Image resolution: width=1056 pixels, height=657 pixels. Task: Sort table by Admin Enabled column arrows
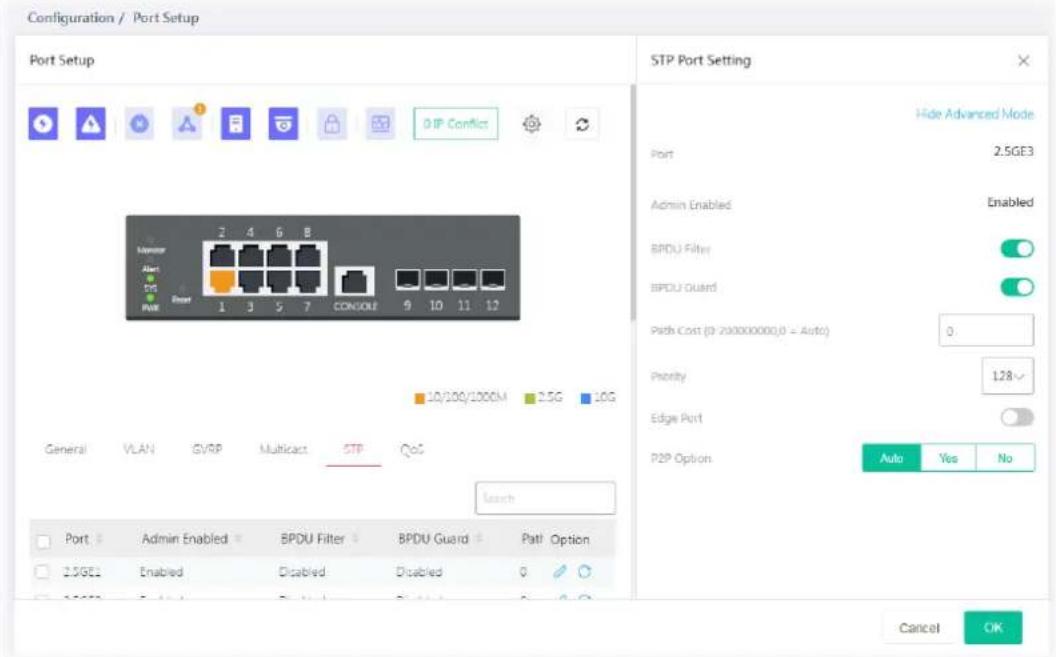point(238,539)
